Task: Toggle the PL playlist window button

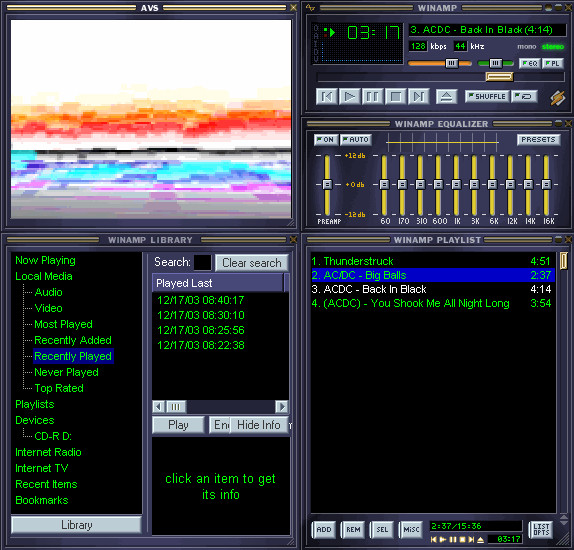Action: (553, 63)
